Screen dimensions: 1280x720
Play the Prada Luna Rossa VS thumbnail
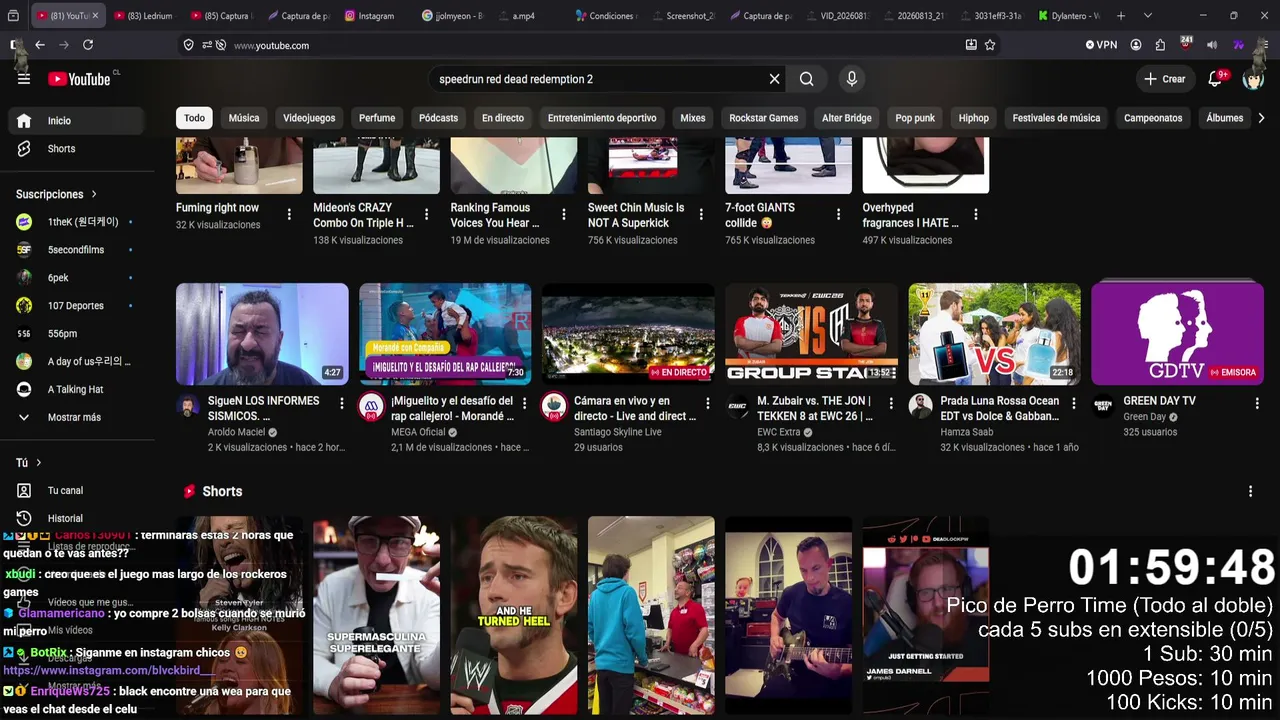point(994,334)
